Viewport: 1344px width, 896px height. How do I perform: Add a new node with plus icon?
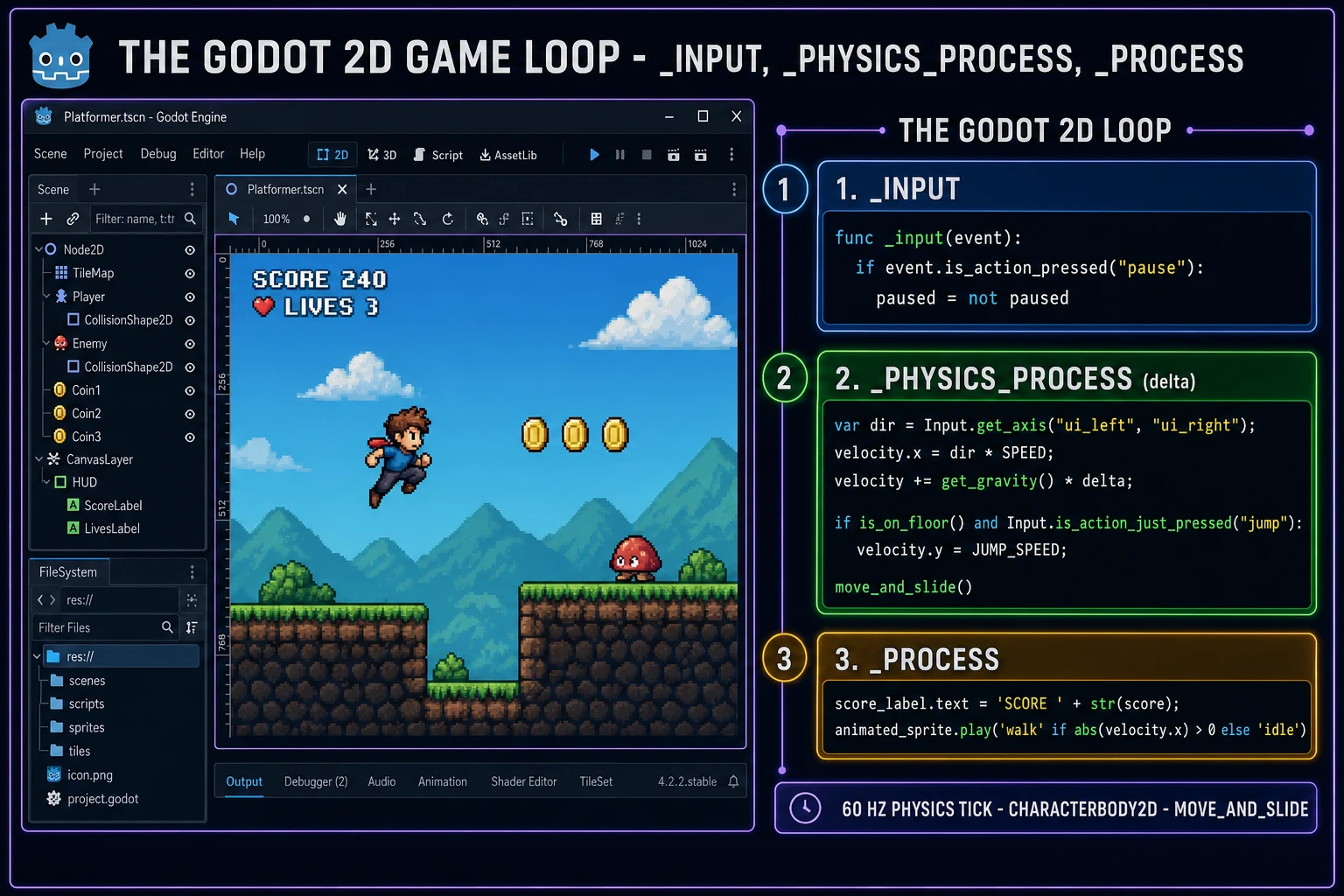46,219
